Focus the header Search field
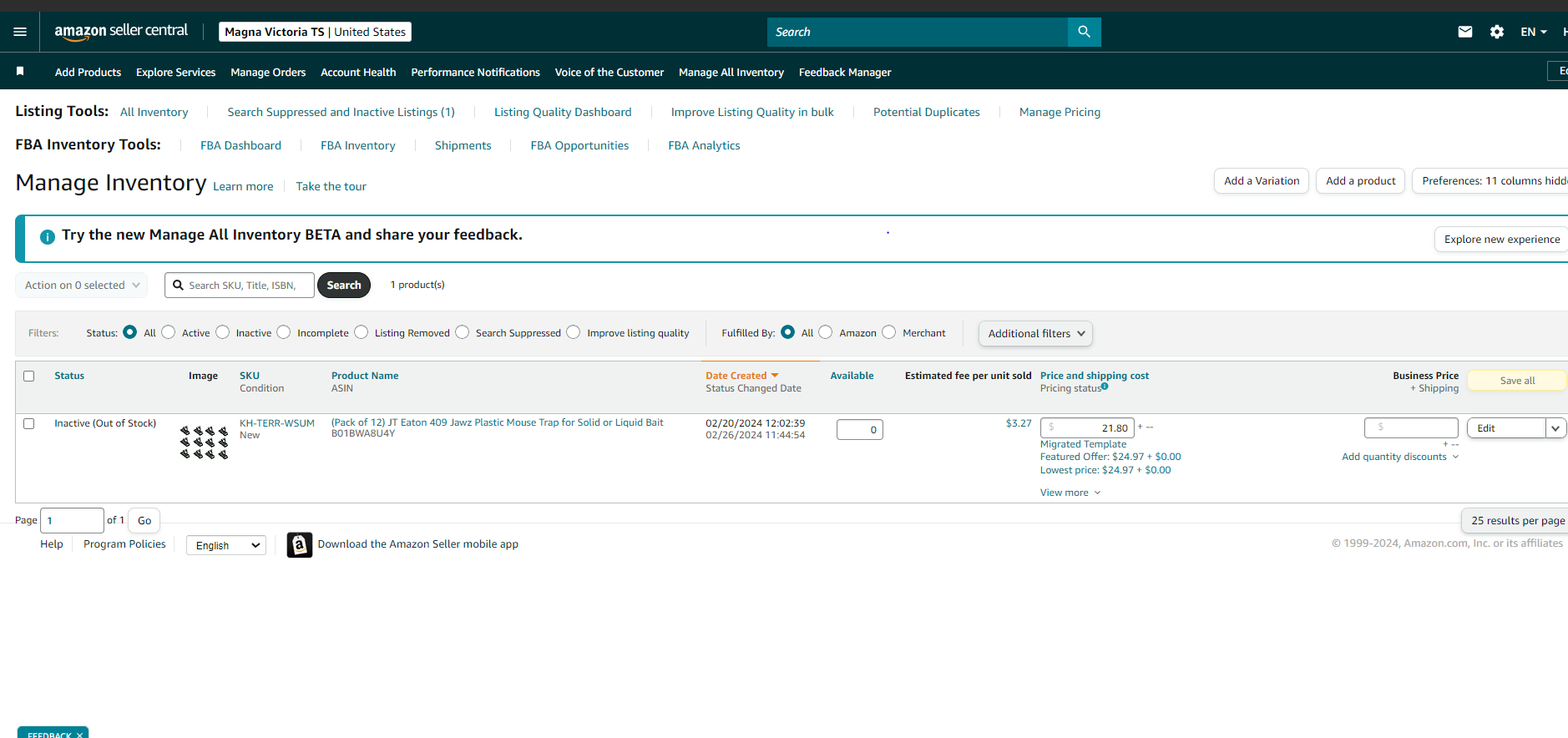This screenshot has height=738, width=1568. point(918,32)
